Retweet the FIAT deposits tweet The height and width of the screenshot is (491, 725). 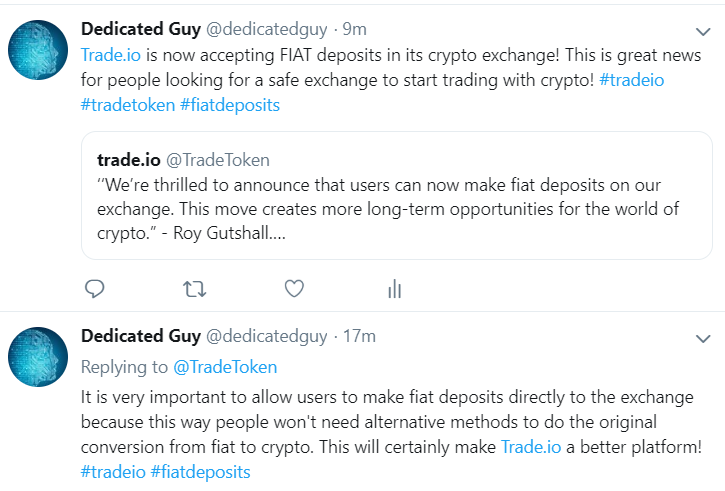pos(194,289)
